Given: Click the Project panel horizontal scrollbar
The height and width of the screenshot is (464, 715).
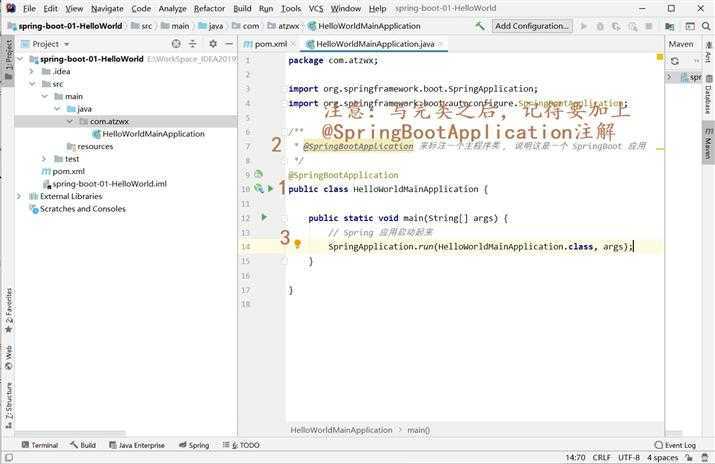Looking at the screenshot, I should [71, 433].
